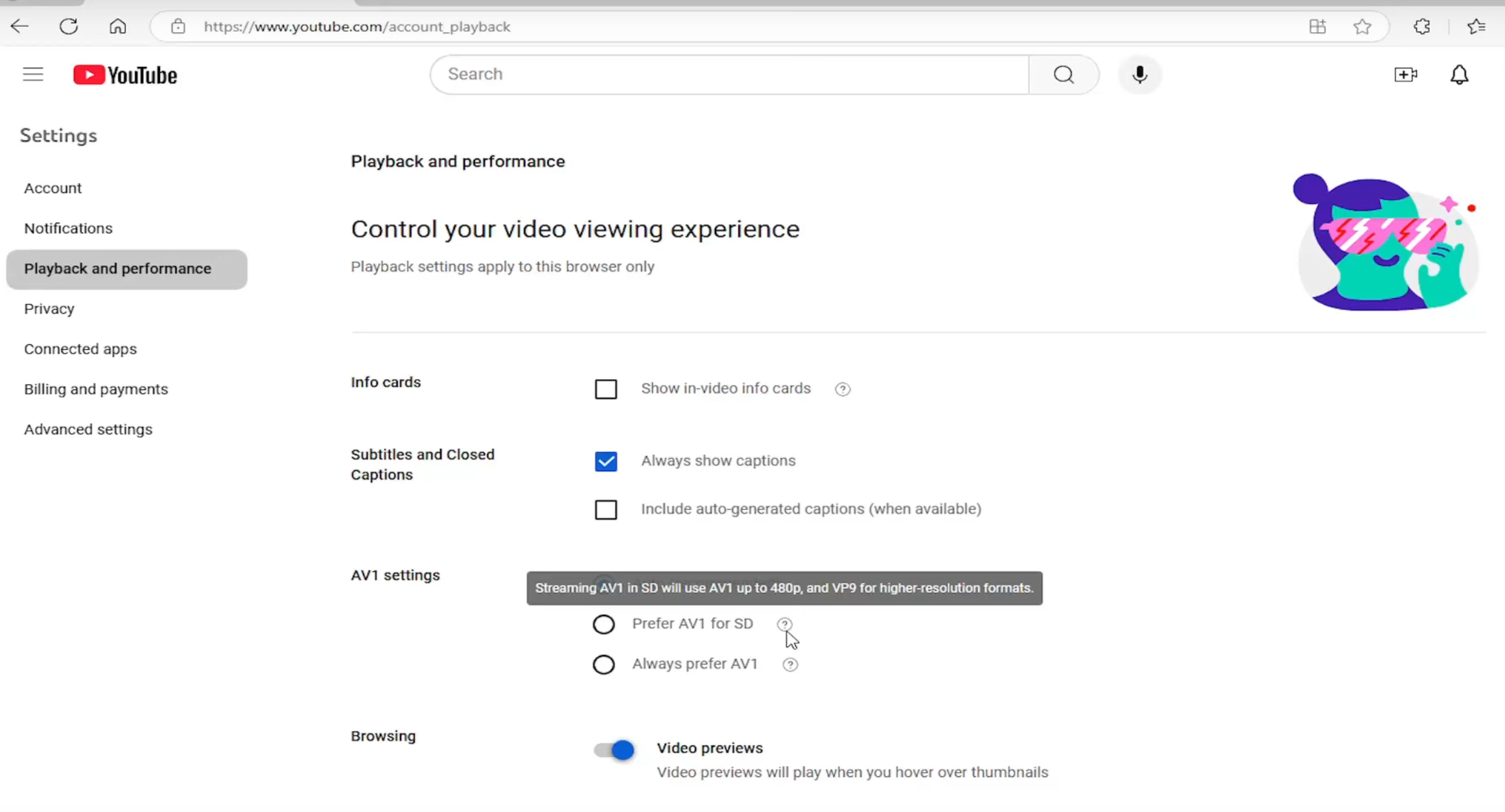The width and height of the screenshot is (1505, 812).
Task: Check Include auto-generated captions option
Action: point(605,509)
